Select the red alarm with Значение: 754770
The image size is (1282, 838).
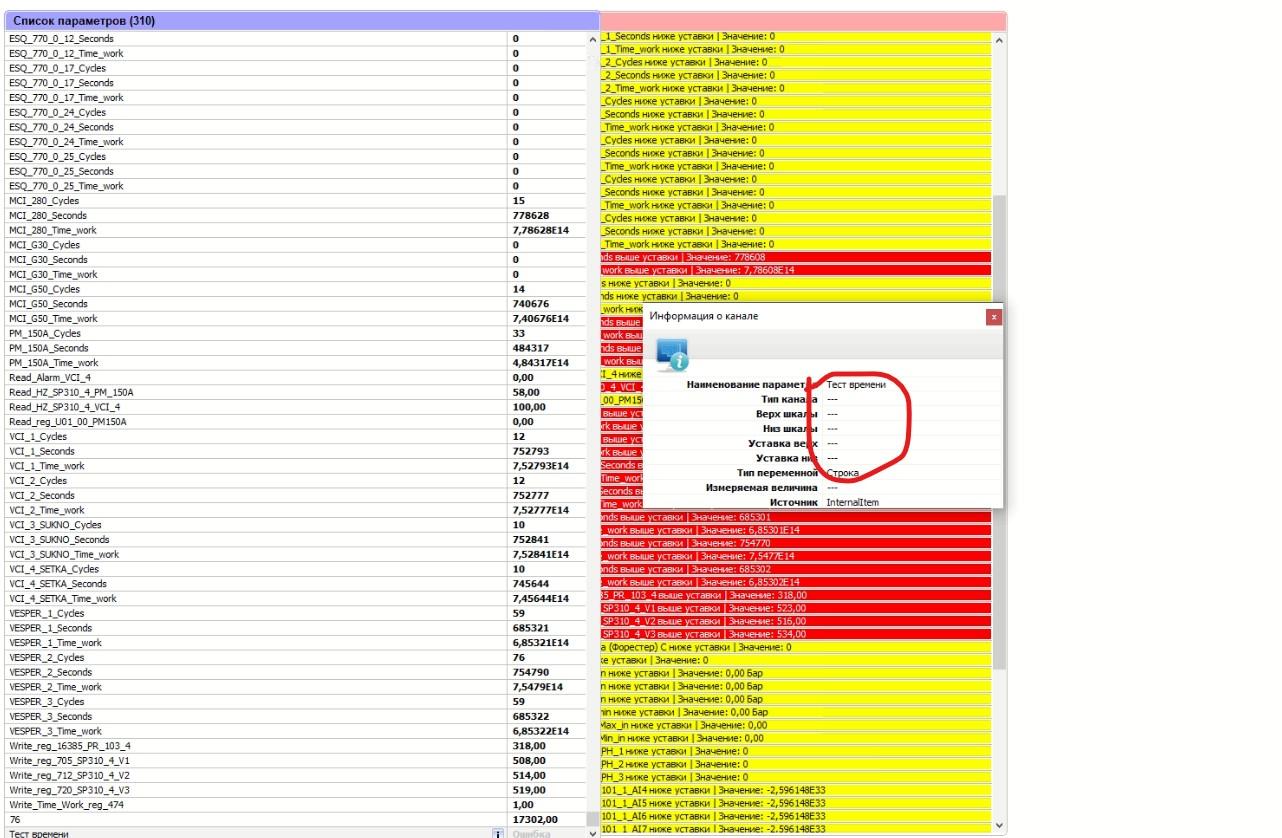(795, 543)
